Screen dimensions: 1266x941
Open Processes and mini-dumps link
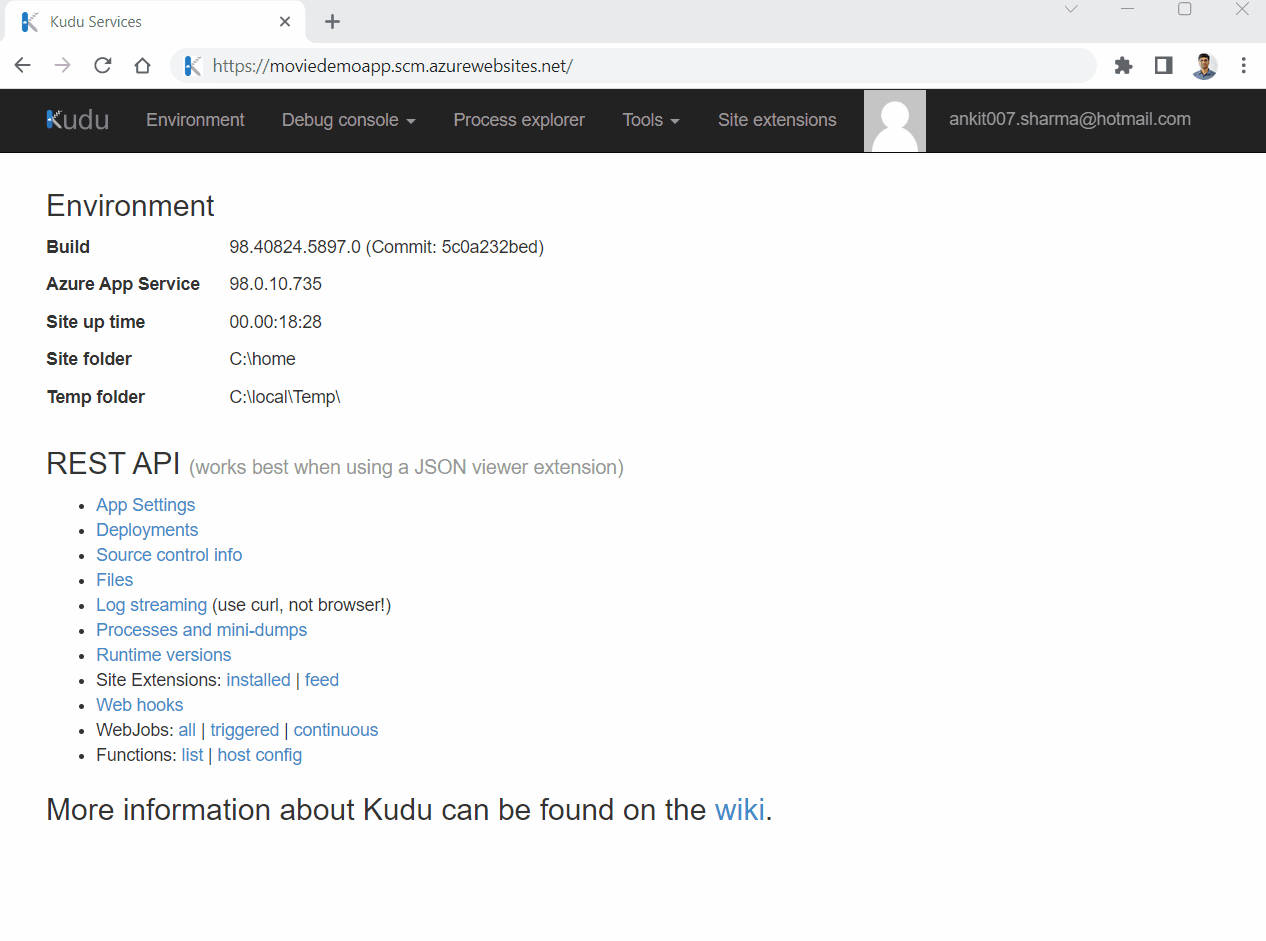pos(201,630)
